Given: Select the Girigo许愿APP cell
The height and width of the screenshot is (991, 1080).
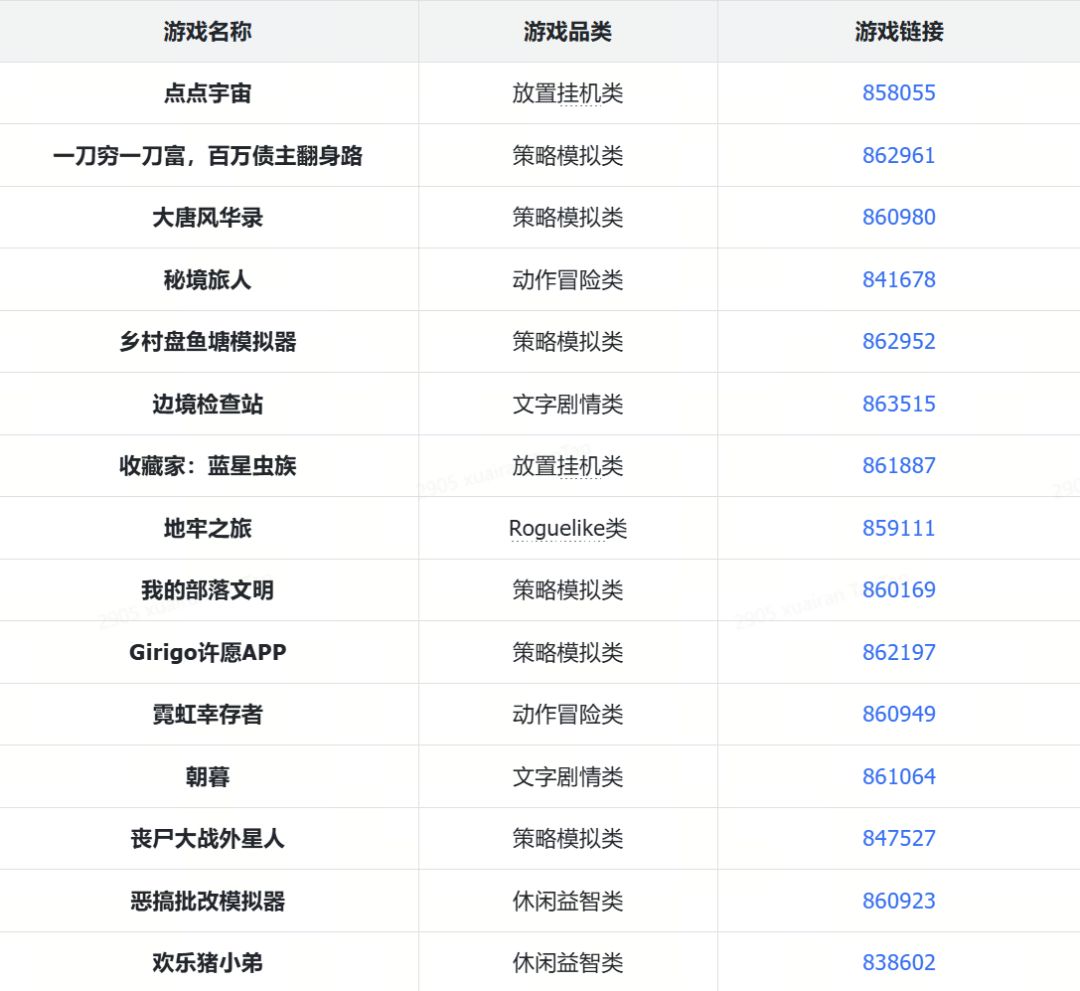Looking at the screenshot, I should pos(208,653).
